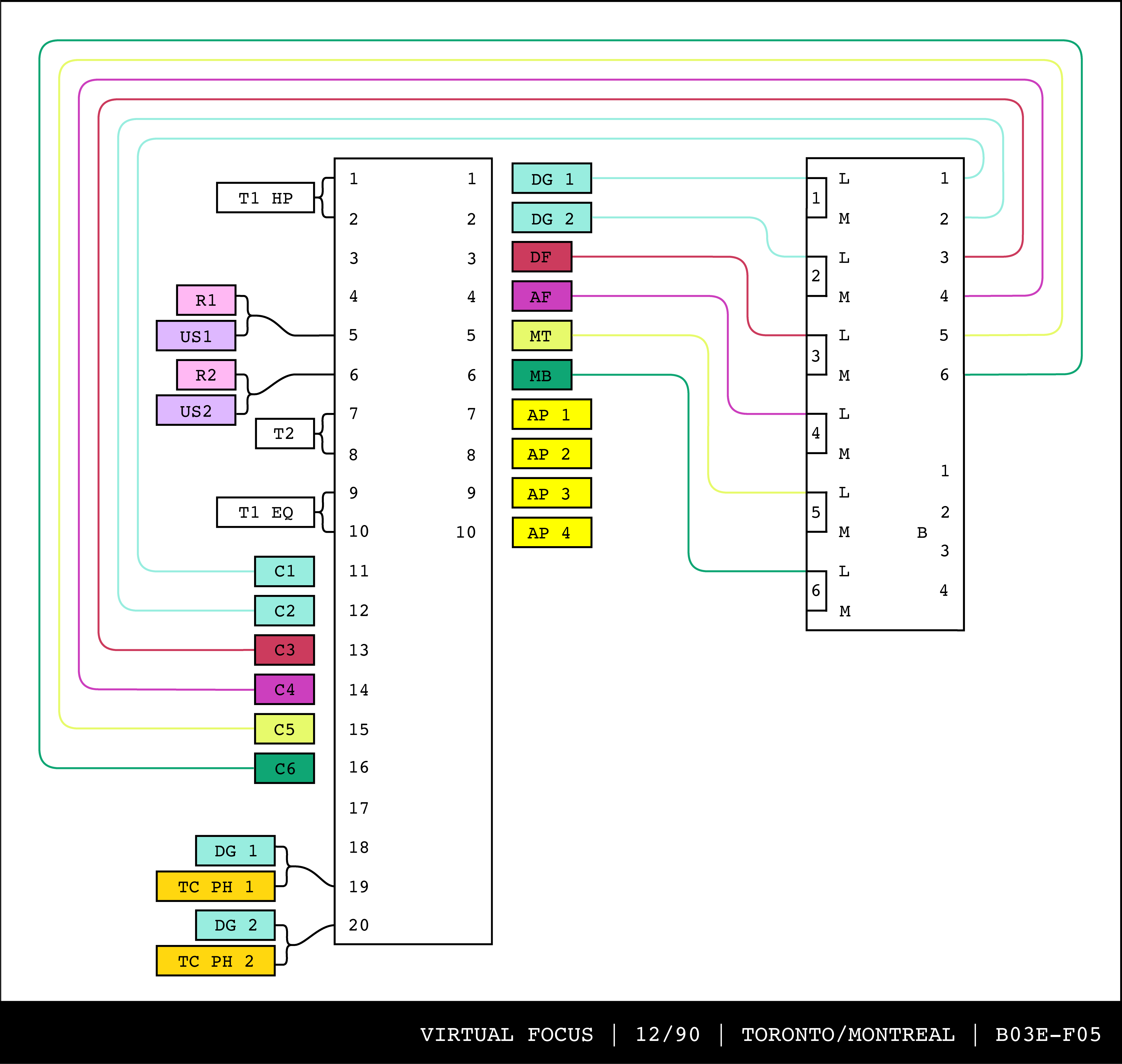Viewport: 1122px width, 1064px height.
Task: Click the T1 HP label box
Action: coord(265,198)
